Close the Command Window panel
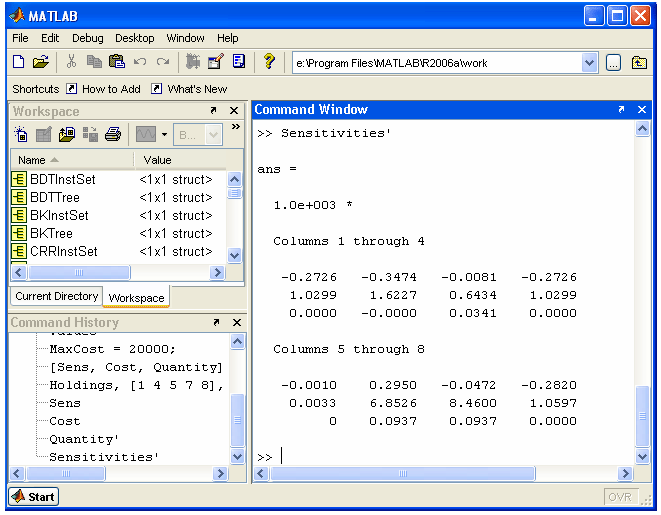This screenshot has width=661, height=515. [642, 110]
